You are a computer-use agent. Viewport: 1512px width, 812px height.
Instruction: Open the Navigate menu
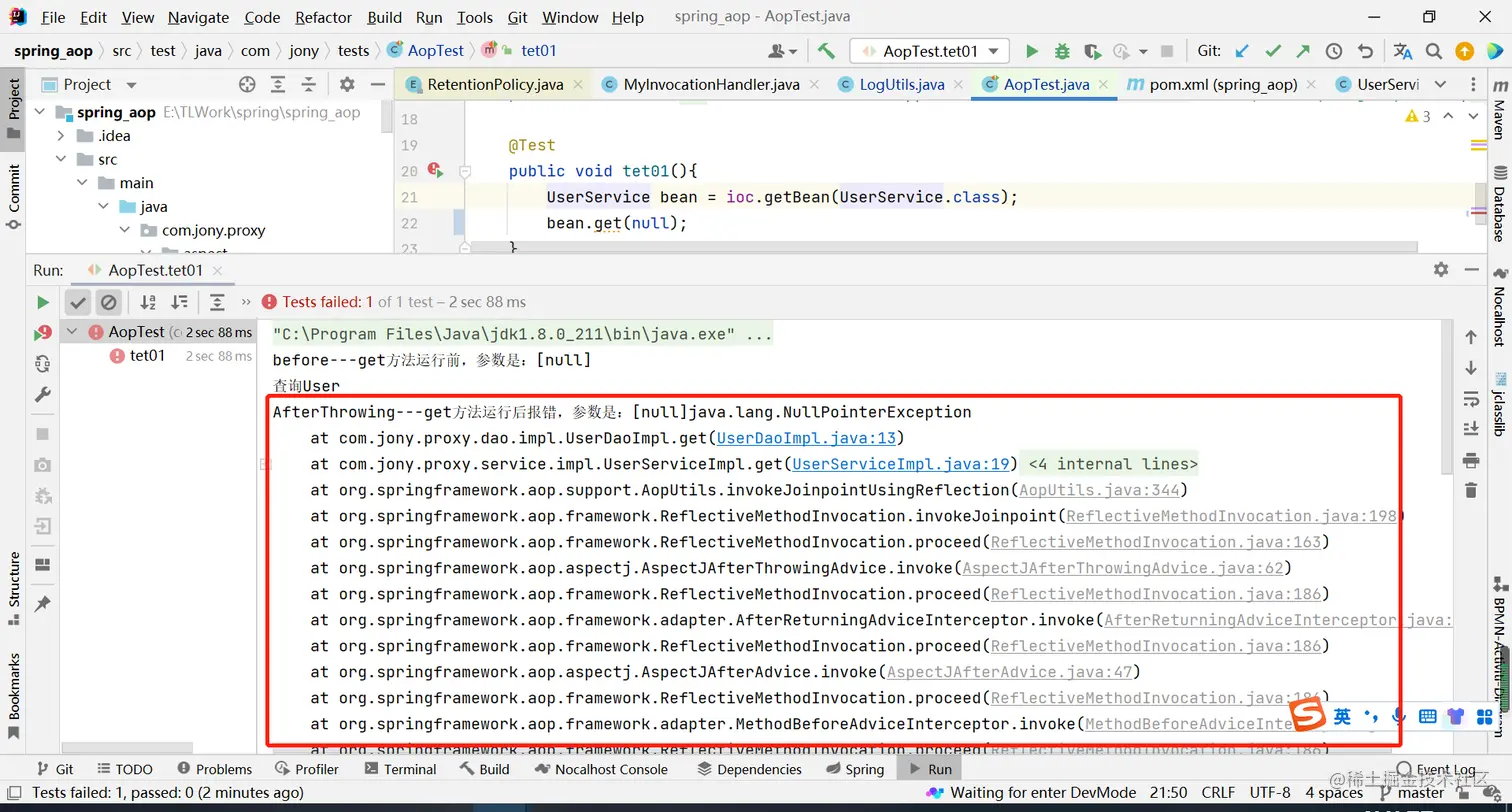point(198,17)
